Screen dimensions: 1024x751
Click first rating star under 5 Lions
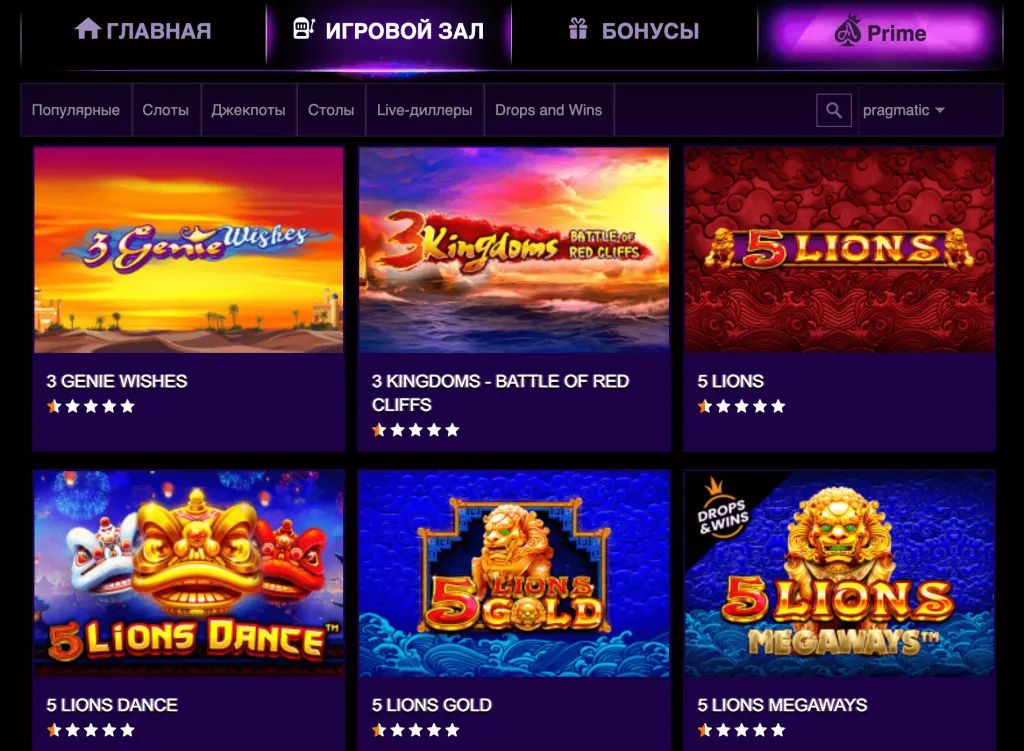pyautogui.click(x=705, y=406)
